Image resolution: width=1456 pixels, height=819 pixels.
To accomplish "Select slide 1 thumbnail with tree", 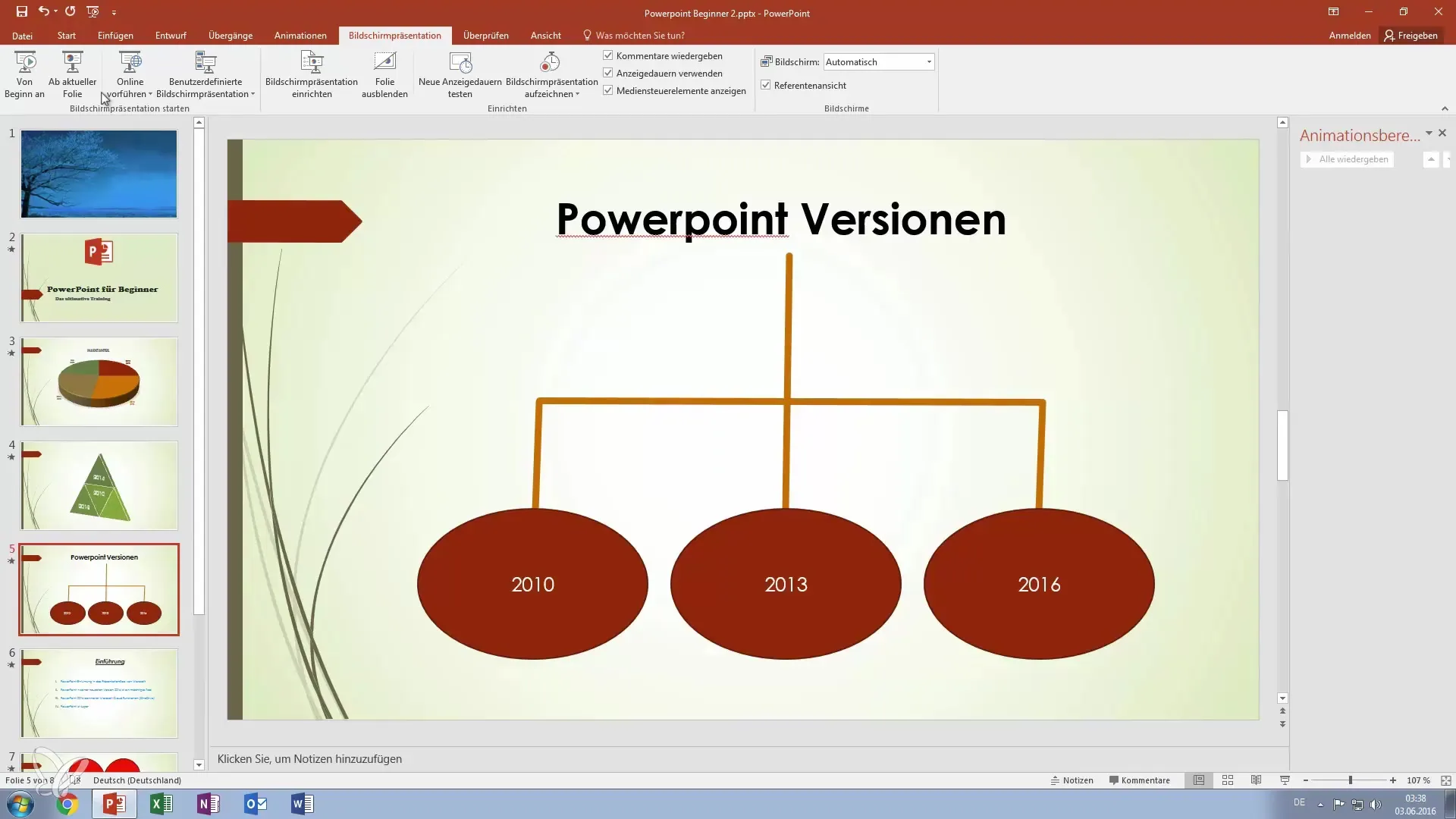I will [x=99, y=174].
